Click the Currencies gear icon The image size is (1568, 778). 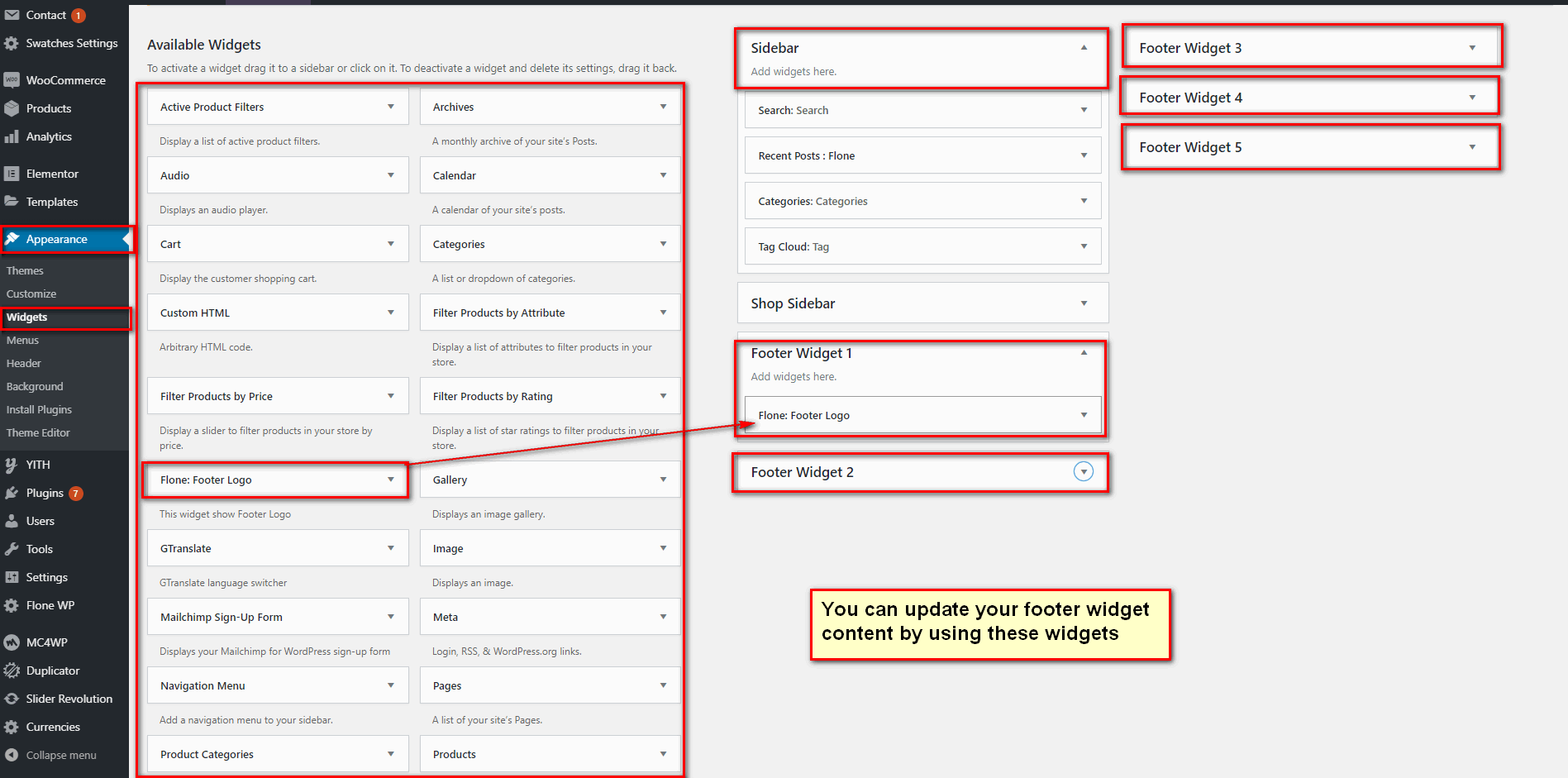coord(12,727)
